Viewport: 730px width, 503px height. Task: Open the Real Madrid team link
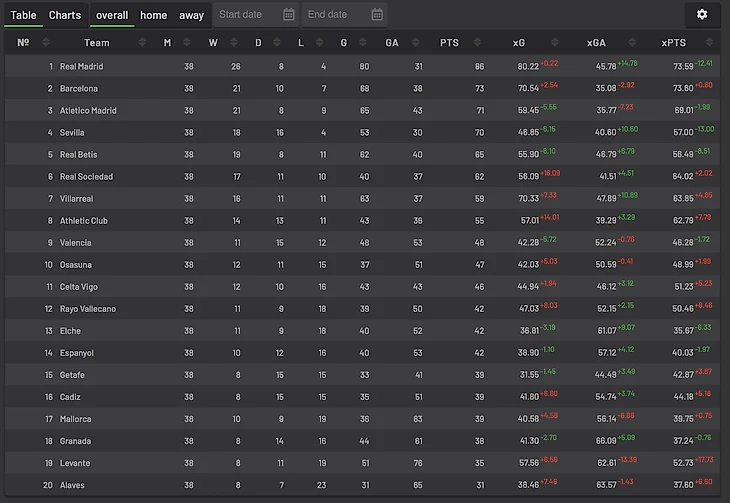(x=82, y=67)
